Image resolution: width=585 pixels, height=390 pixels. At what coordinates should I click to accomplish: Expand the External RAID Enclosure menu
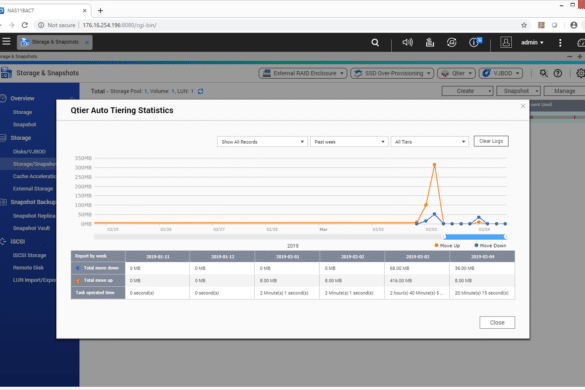click(303, 73)
